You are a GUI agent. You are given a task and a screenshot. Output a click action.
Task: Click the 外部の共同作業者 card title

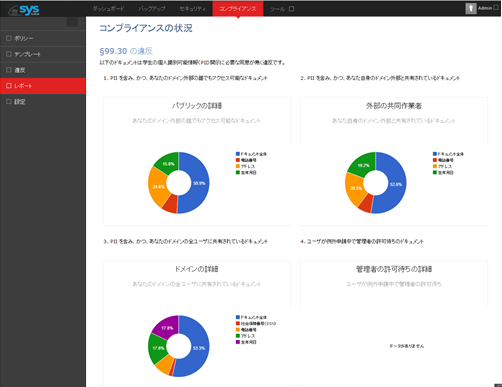pos(394,106)
